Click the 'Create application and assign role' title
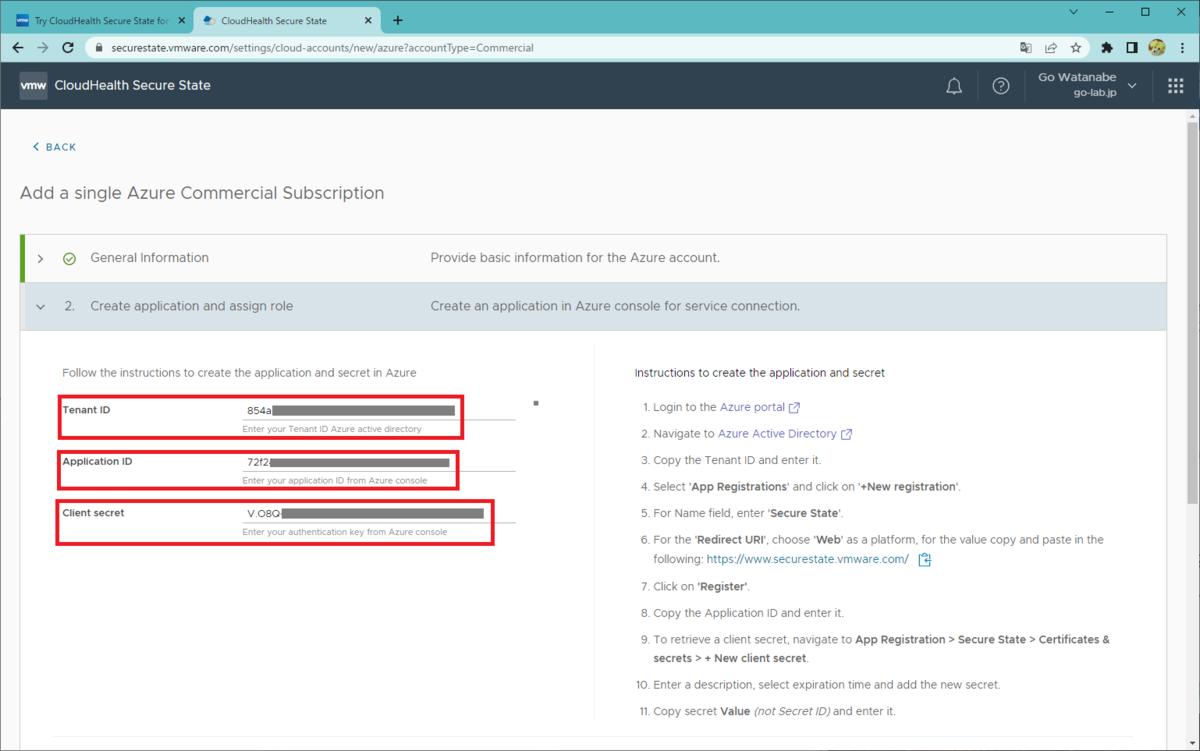The image size is (1200, 751). [x=192, y=306]
